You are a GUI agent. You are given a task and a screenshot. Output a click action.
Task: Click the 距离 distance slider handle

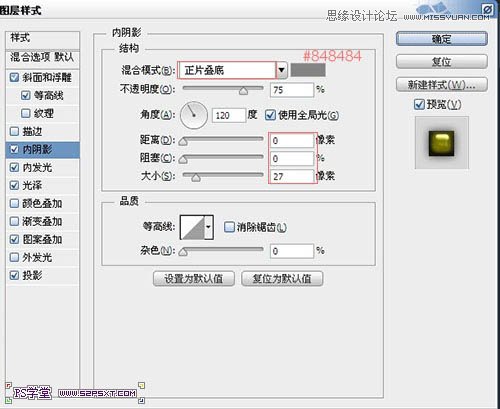pos(183,142)
